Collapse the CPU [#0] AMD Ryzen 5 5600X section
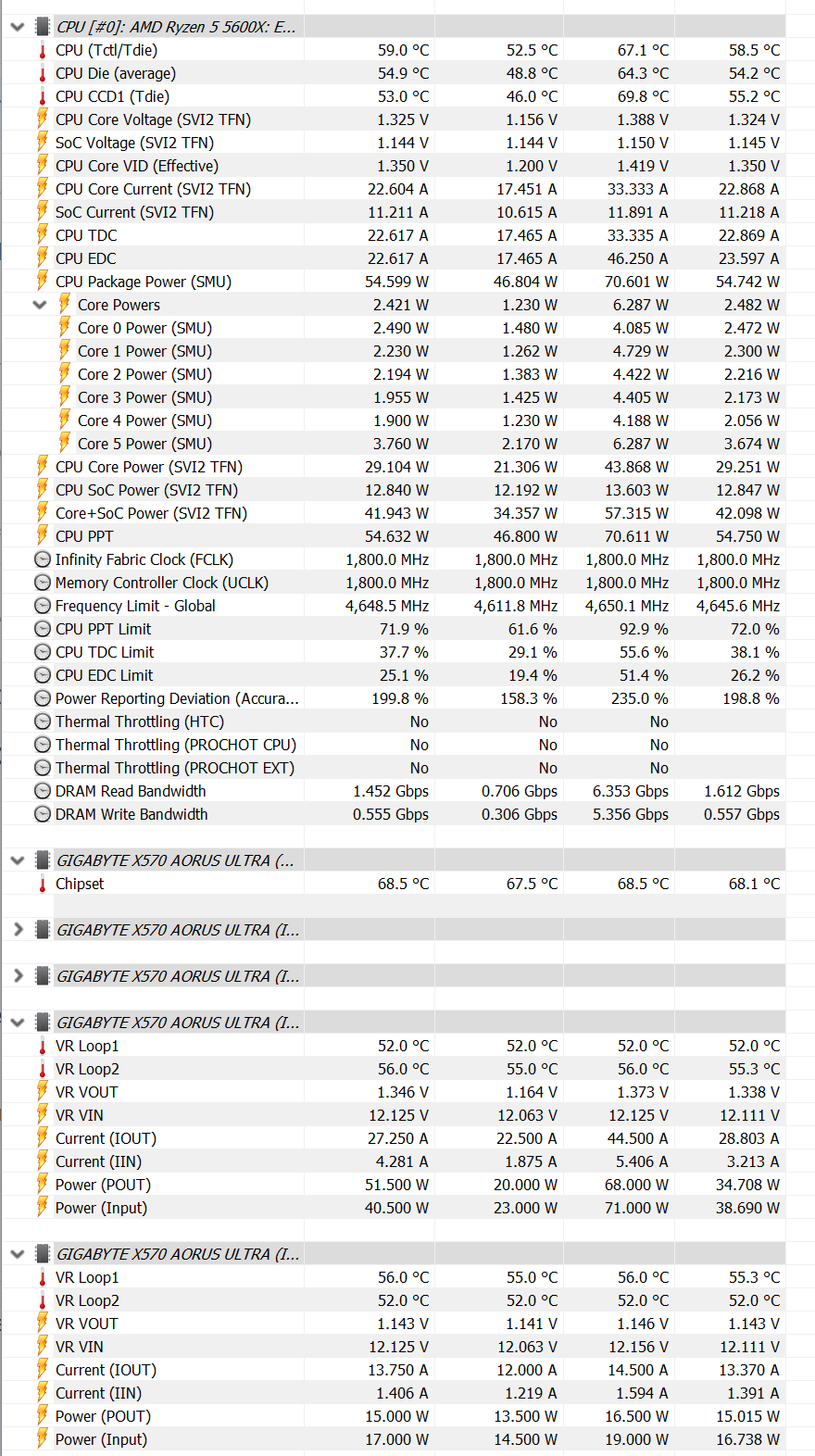Viewport: 815px width, 1456px height. 17,27
